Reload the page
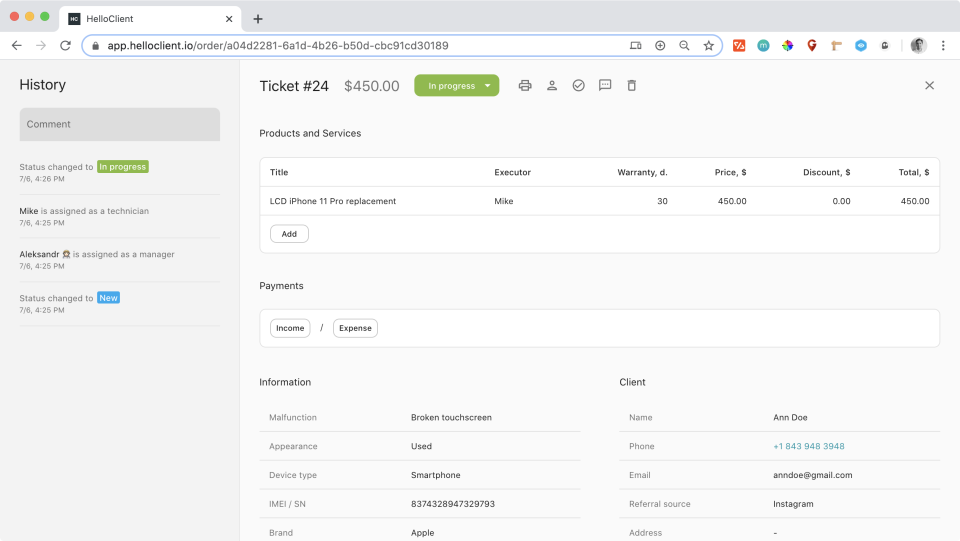The width and height of the screenshot is (960, 541). coord(66,46)
